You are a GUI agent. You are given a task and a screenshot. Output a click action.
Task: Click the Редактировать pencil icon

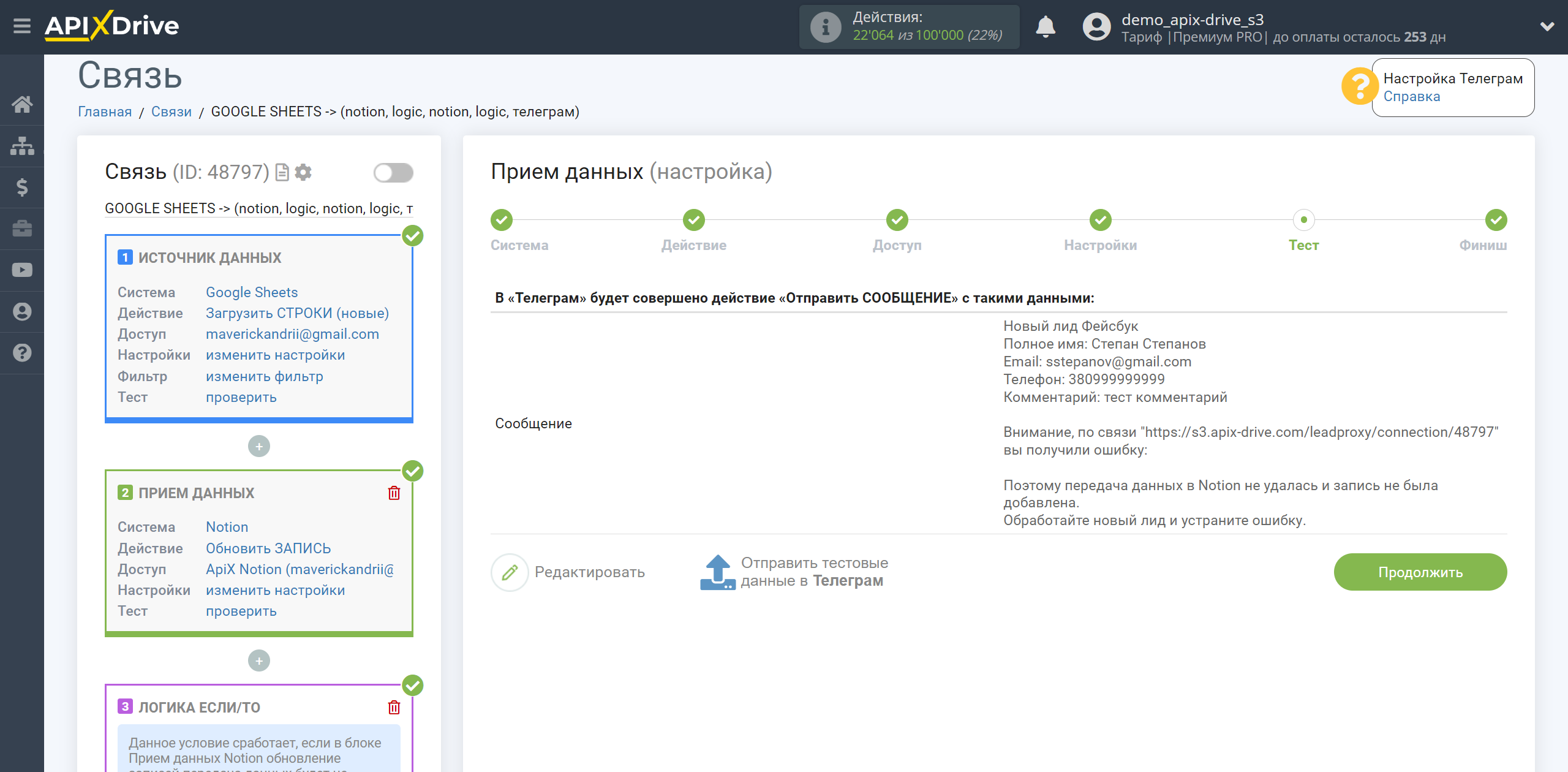510,572
